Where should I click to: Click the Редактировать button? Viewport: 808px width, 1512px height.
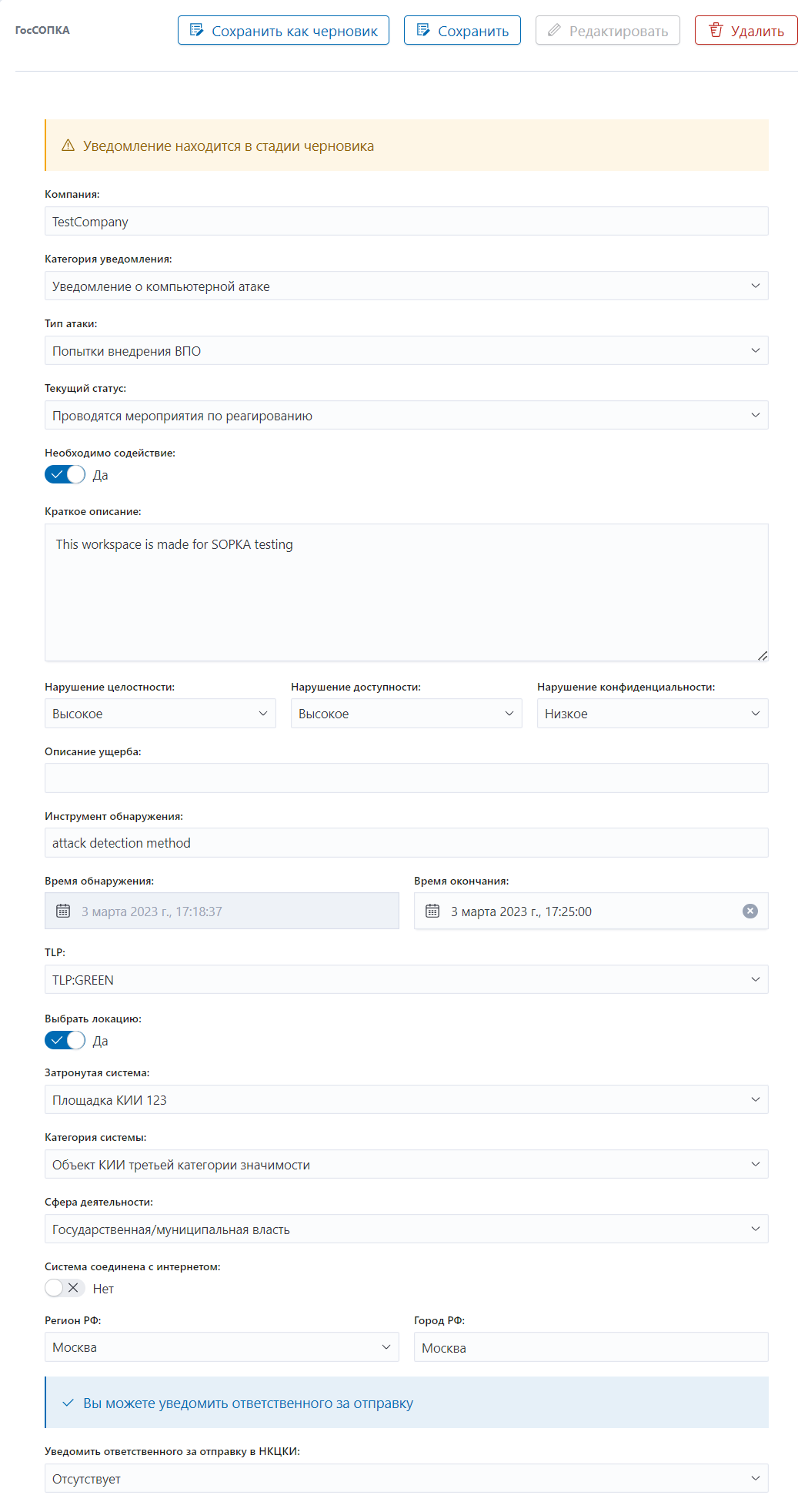click(608, 30)
